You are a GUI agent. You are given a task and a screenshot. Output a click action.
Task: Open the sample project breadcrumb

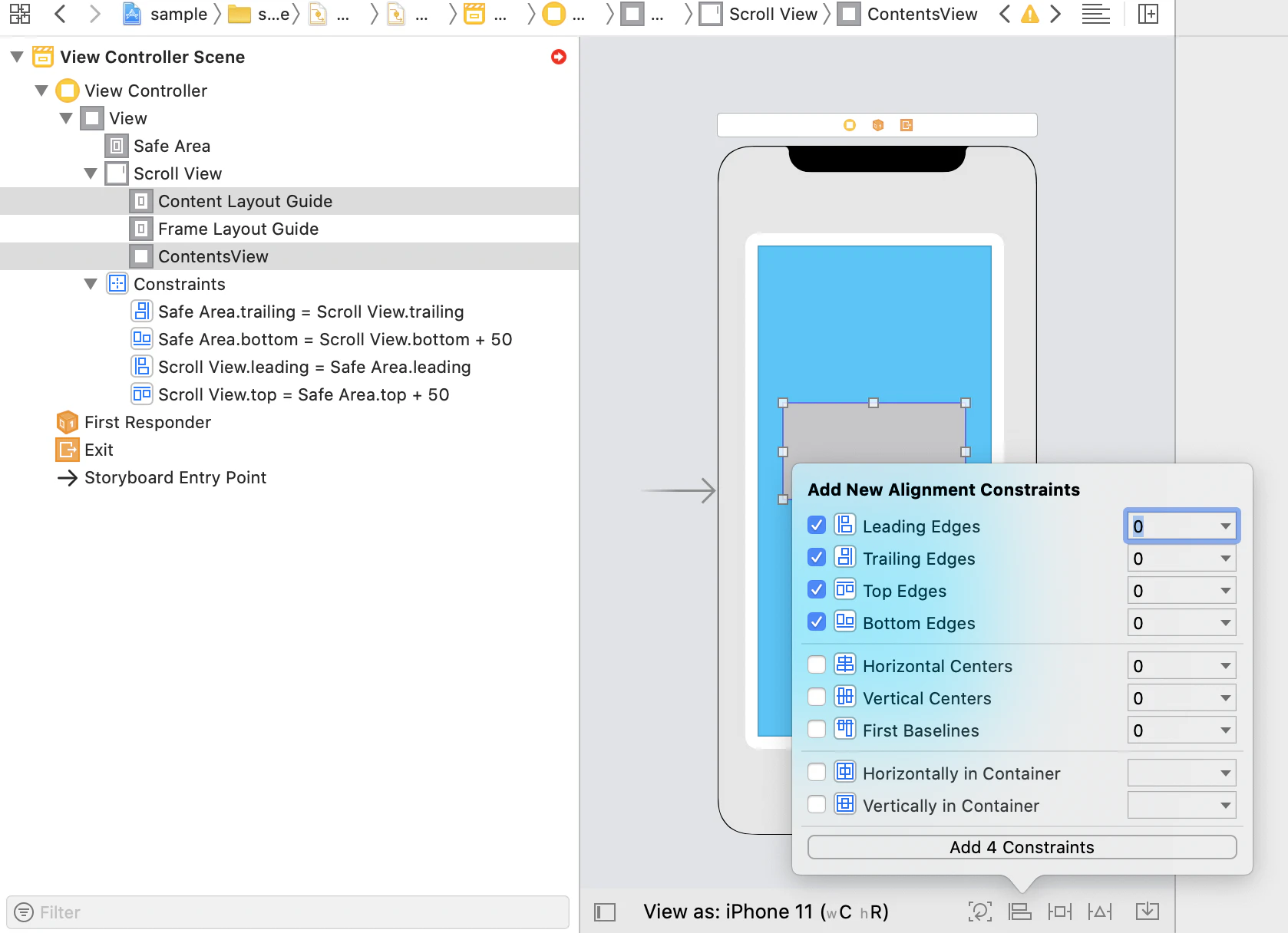pyautogui.click(x=165, y=14)
